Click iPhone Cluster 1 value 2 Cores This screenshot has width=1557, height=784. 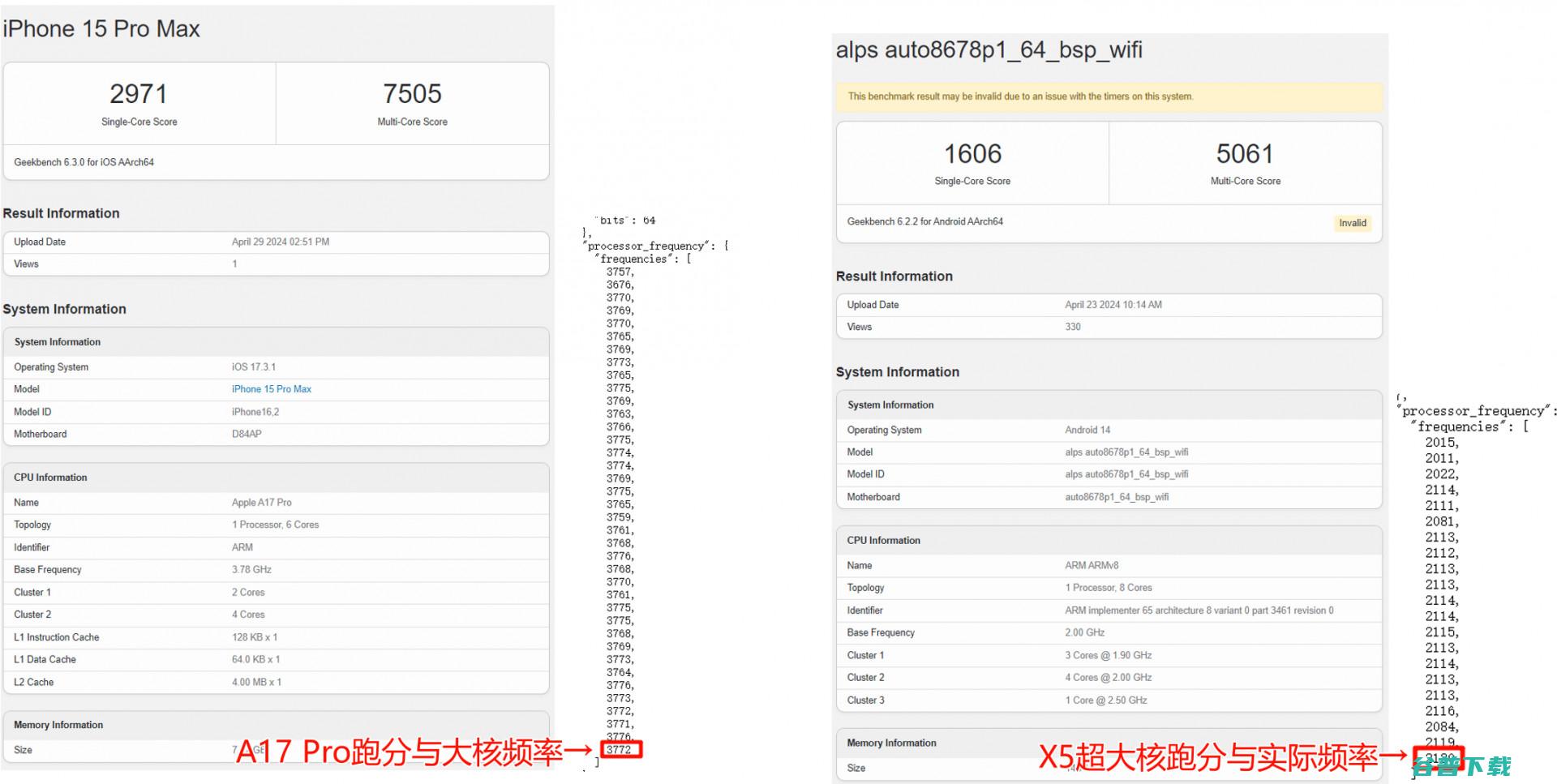248,593
